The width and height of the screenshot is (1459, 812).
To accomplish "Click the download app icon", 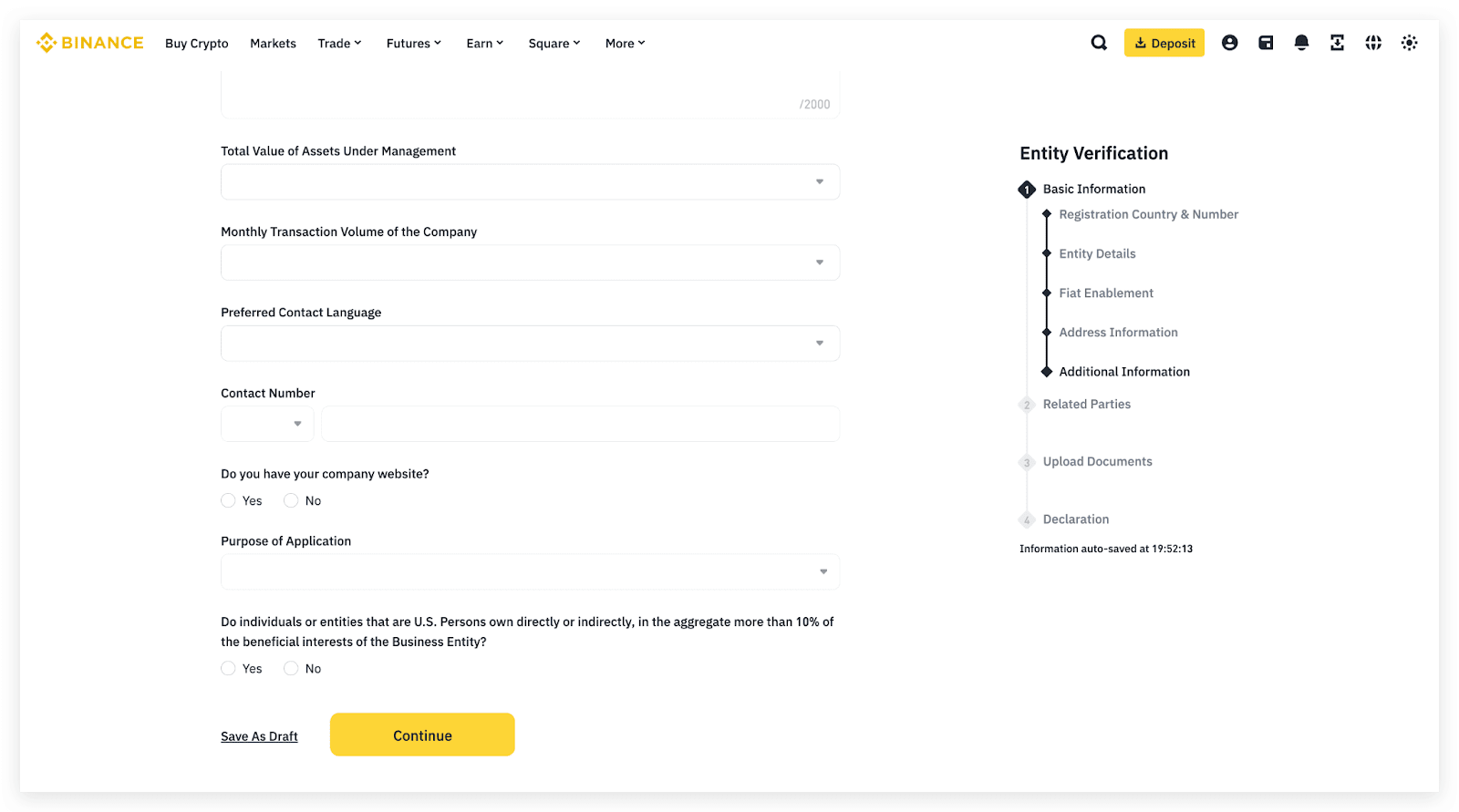I will [1337, 43].
